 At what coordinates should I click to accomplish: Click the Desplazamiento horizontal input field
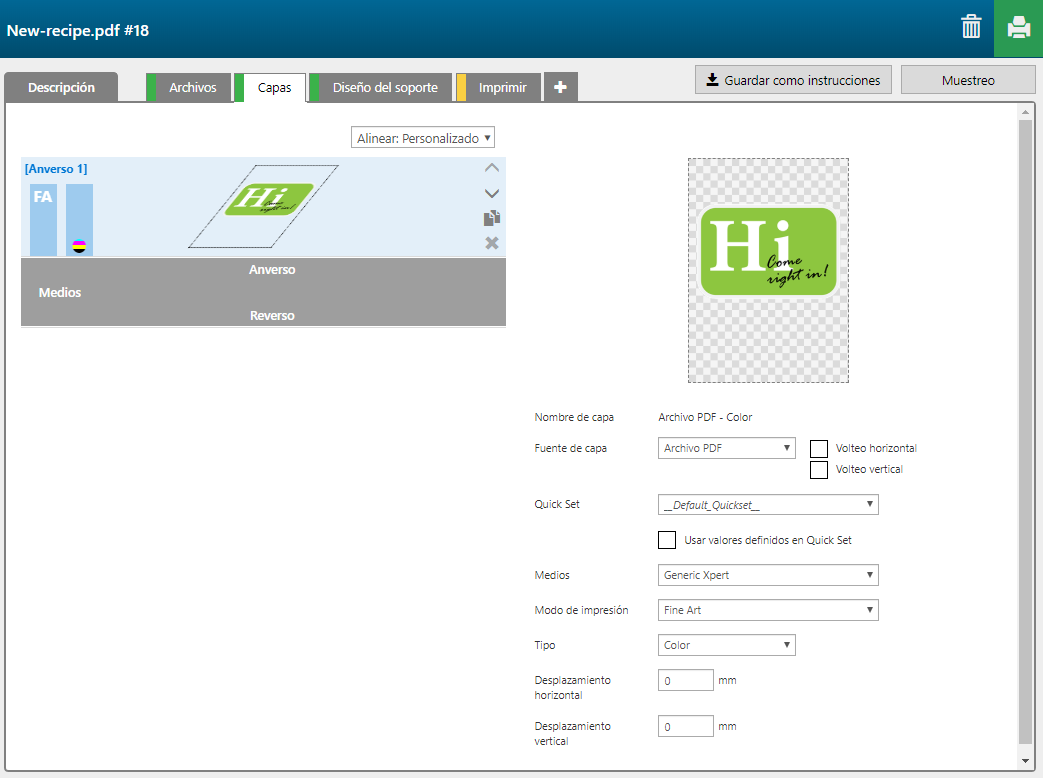tap(686, 680)
